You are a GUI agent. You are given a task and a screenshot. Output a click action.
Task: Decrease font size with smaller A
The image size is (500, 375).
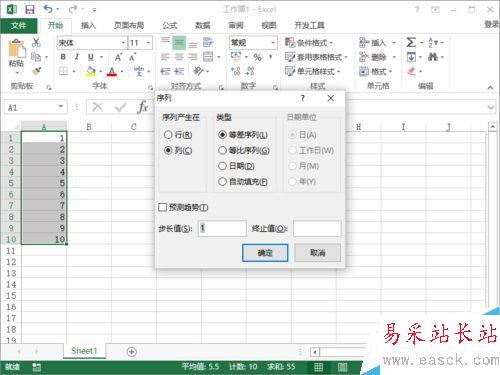[133, 57]
